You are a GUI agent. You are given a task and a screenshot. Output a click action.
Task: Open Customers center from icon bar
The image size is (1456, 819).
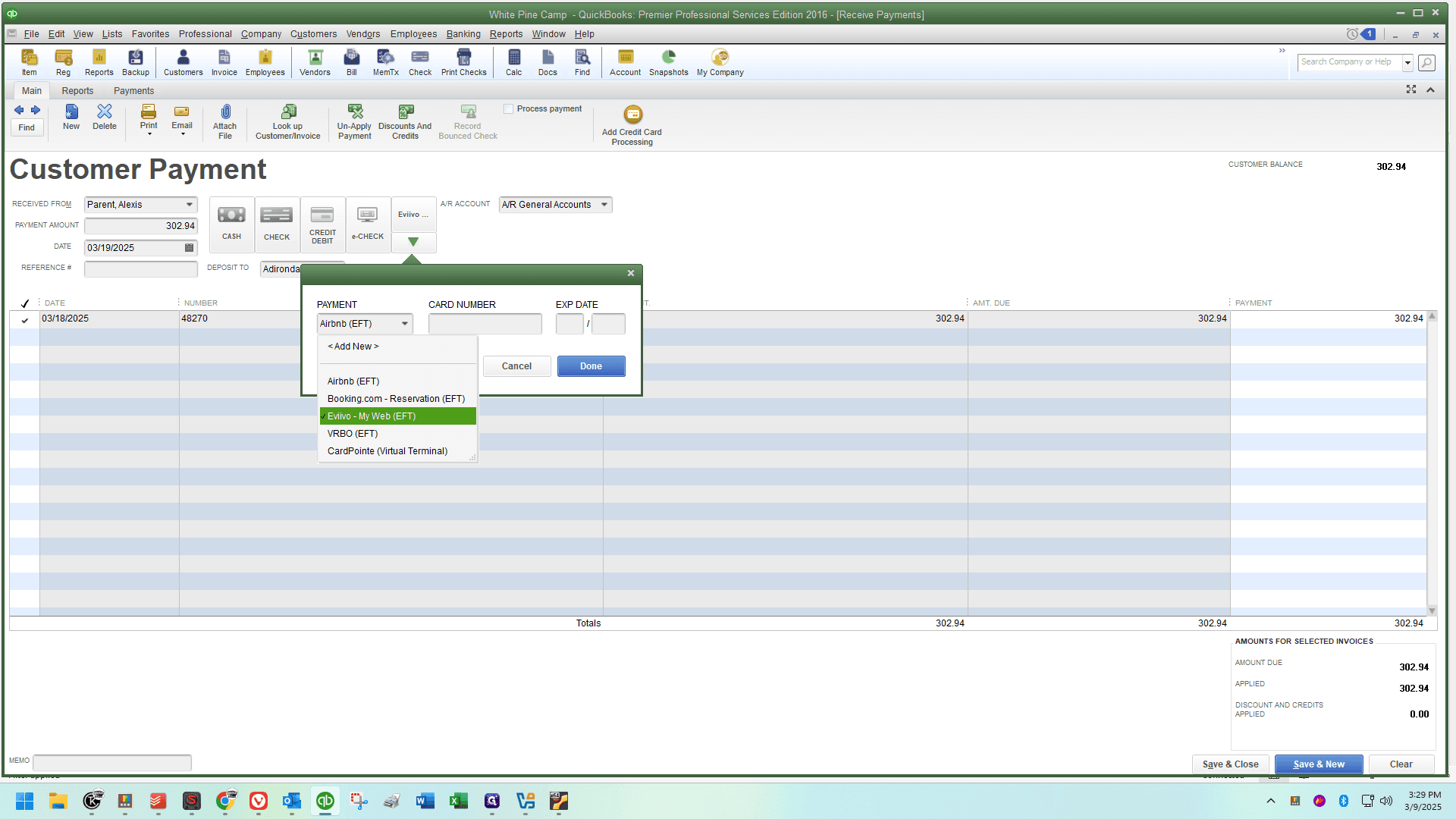click(184, 62)
